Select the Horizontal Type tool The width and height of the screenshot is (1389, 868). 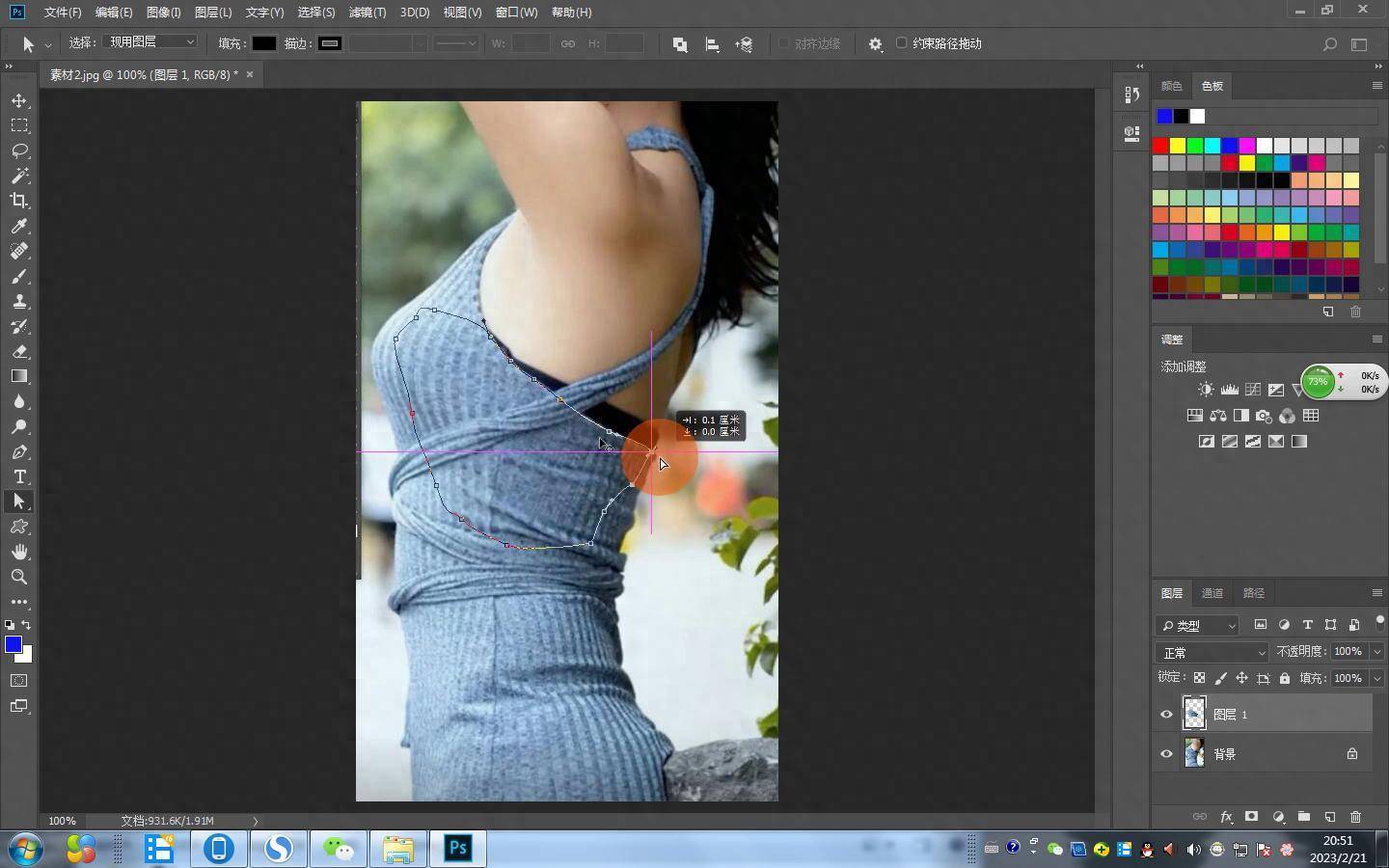(19, 476)
